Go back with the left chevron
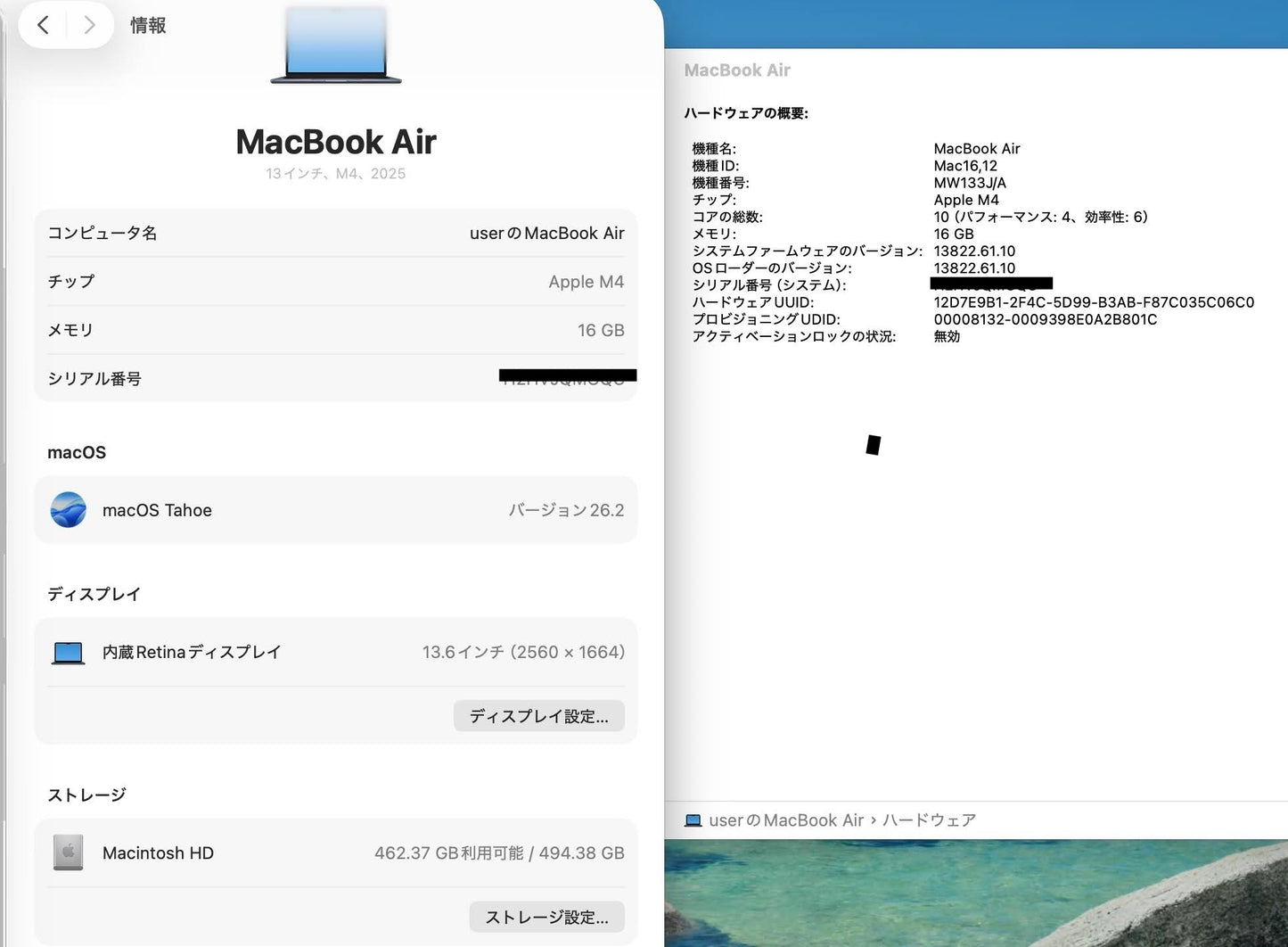This screenshot has height=947, width=1288. point(42,25)
